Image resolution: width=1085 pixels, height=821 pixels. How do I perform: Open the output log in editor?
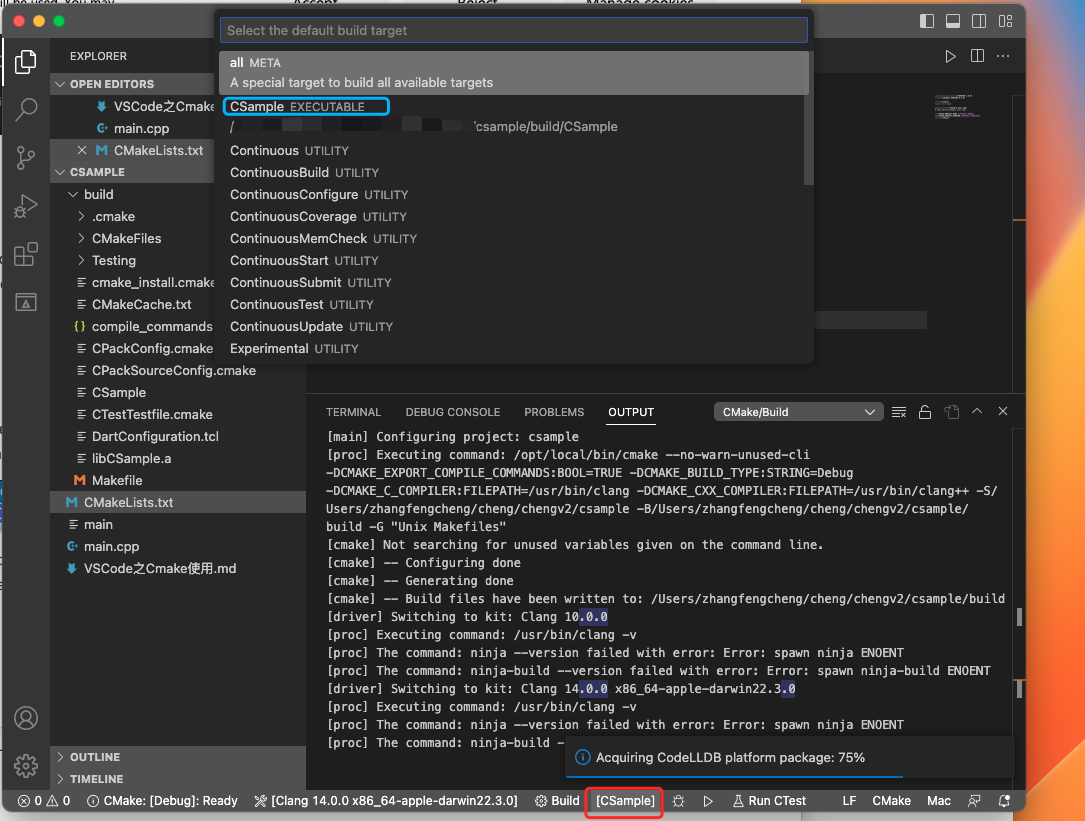coord(951,412)
